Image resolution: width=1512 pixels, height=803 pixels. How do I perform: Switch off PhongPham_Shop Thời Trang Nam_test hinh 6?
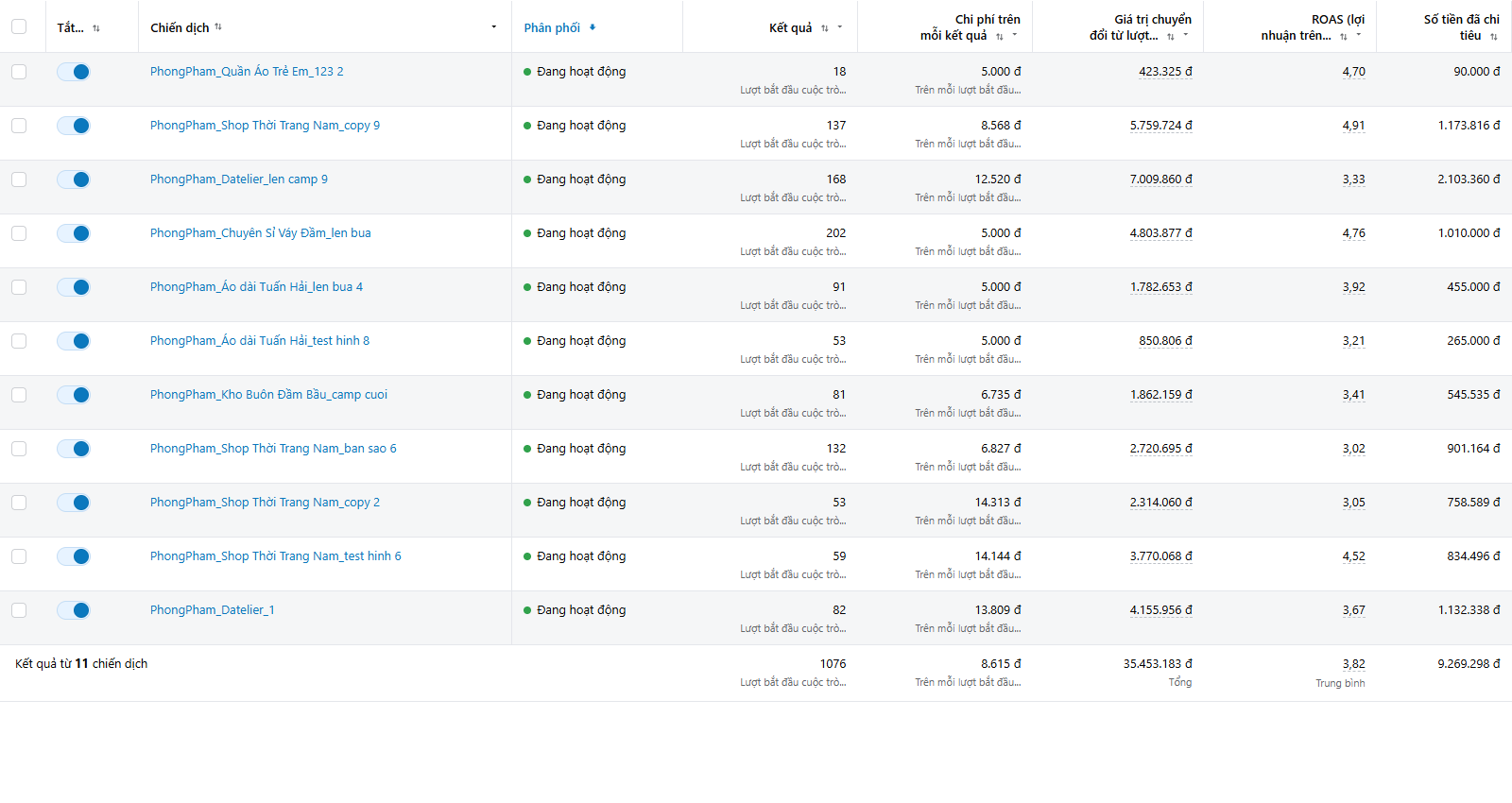click(74, 556)
